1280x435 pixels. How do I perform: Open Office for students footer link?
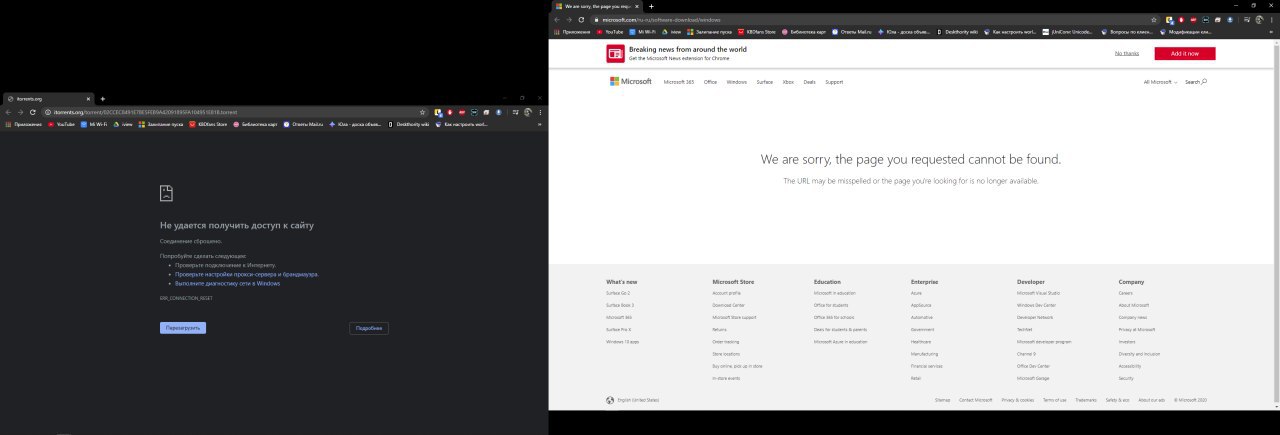tap(831, 305)
